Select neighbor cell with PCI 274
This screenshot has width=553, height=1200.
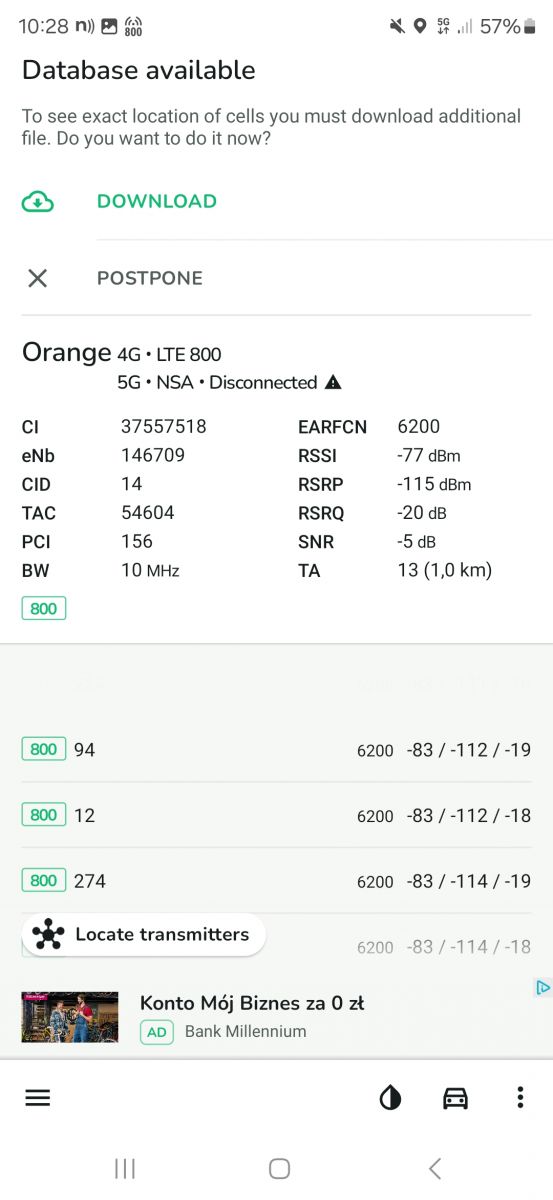(276, 881)
